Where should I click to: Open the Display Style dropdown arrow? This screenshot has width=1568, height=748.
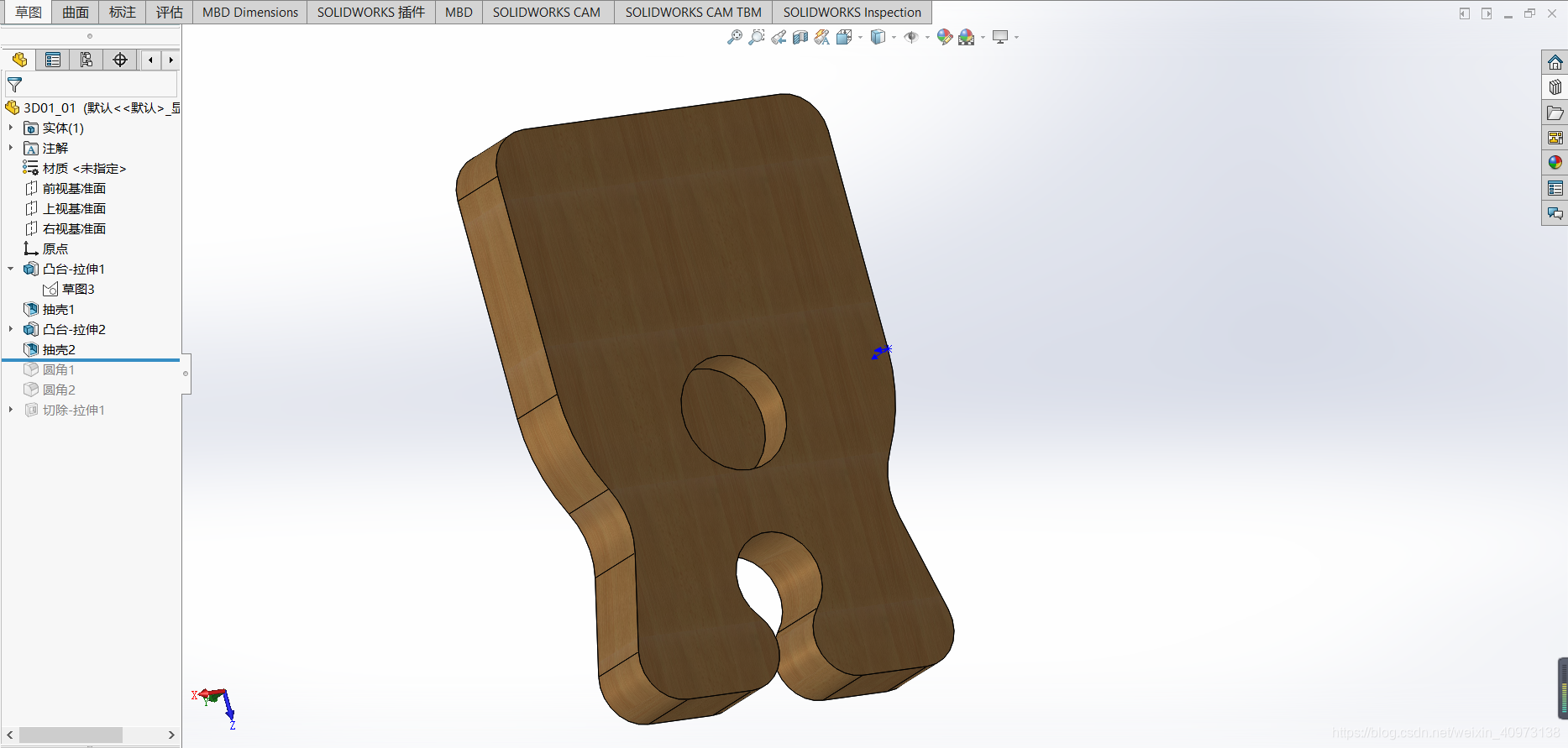pyautogui.click(x=894, y=37)
